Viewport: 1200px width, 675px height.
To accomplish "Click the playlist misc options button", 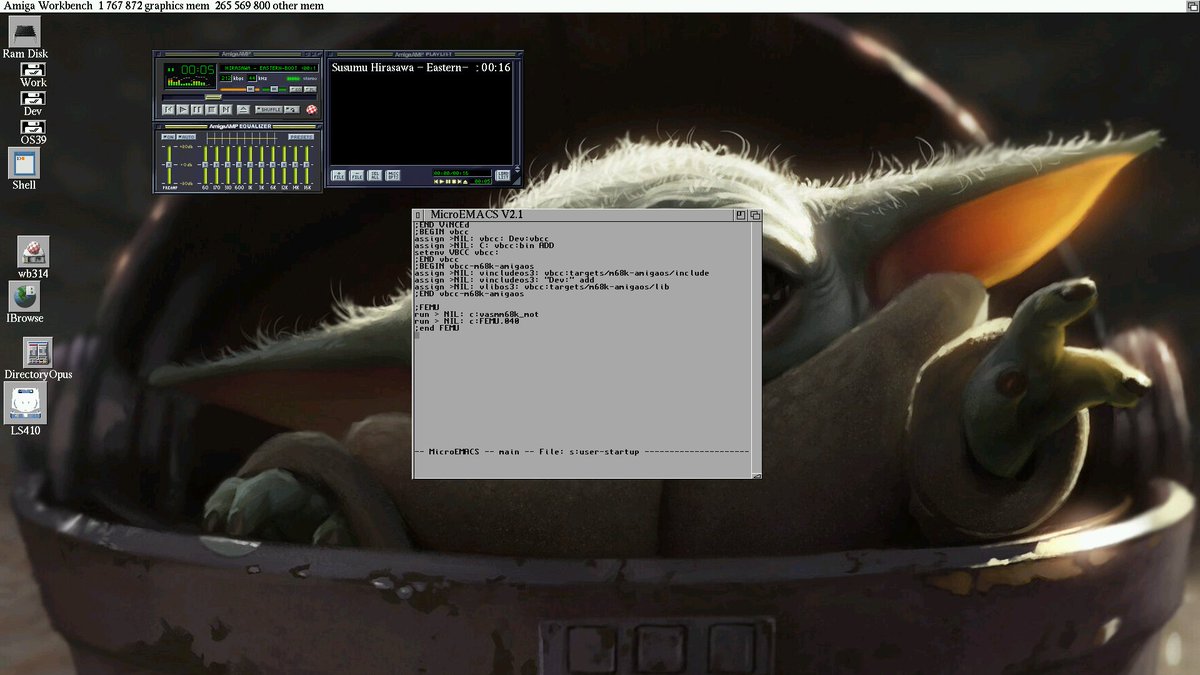I will click(x=393, y=175).
